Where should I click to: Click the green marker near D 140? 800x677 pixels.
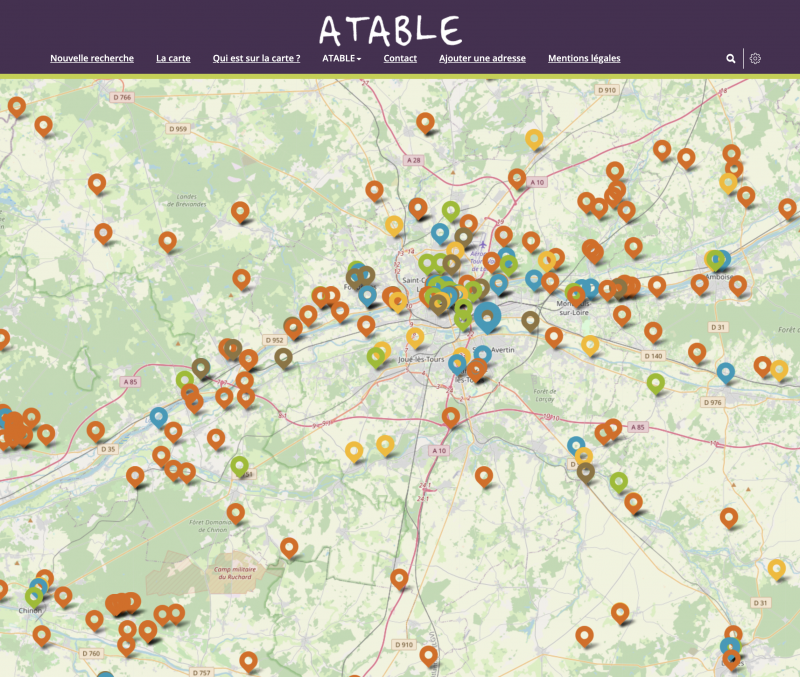(x=655, y=382)
